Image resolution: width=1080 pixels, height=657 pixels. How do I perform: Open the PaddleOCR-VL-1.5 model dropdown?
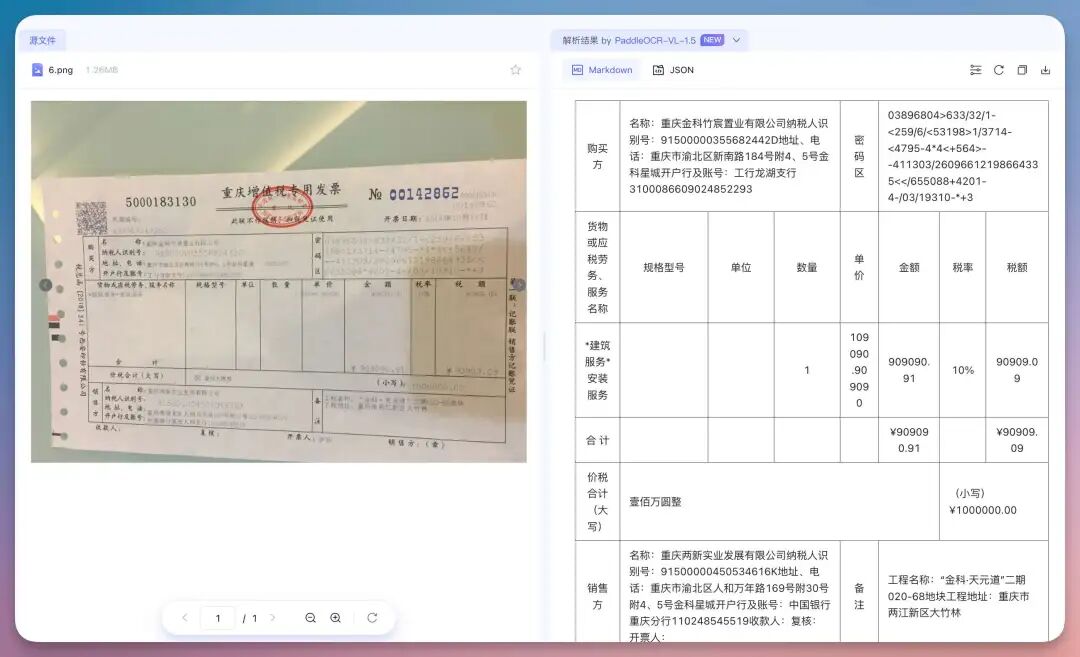[x=736, y=40]
